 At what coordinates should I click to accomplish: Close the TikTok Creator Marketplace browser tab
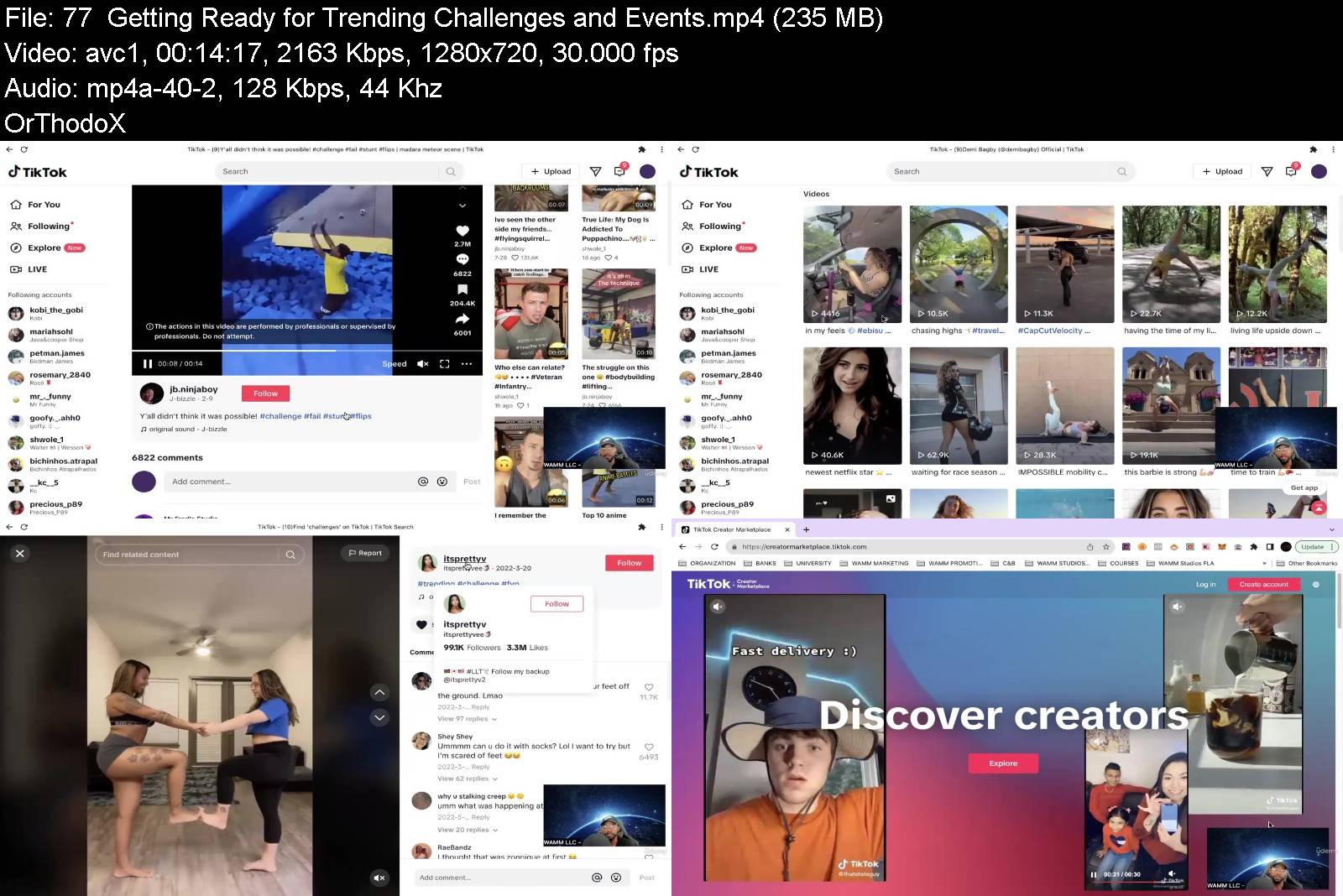point(786,529)
